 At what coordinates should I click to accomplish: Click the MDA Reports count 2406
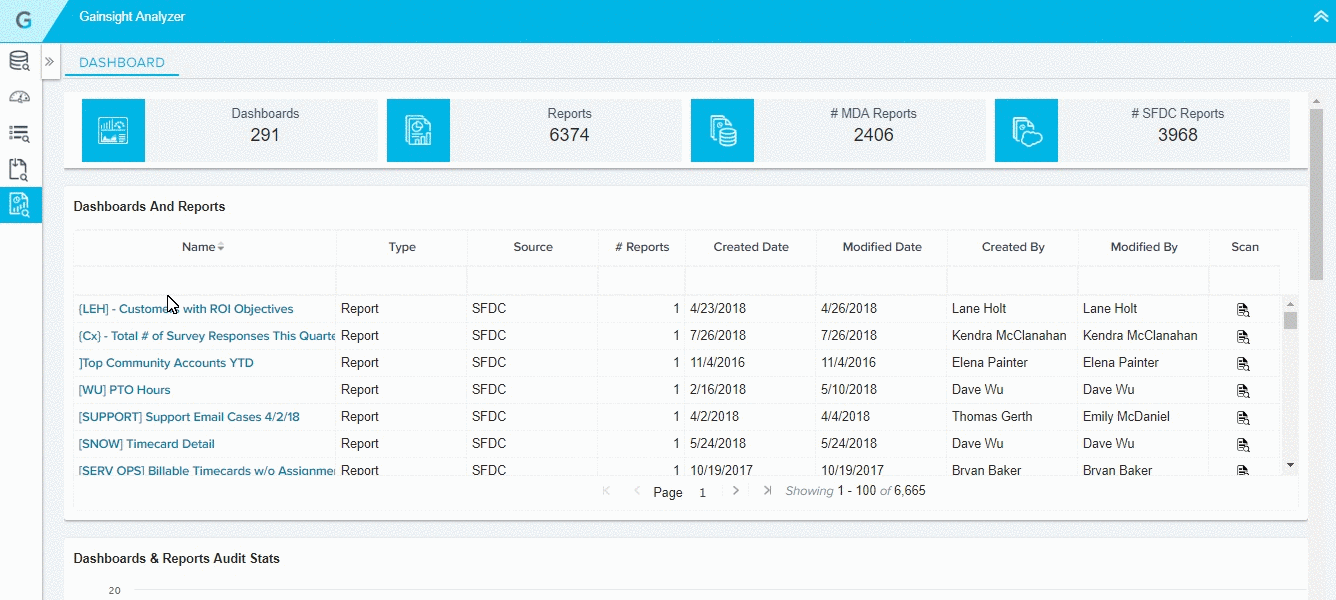tap(873, 135)
